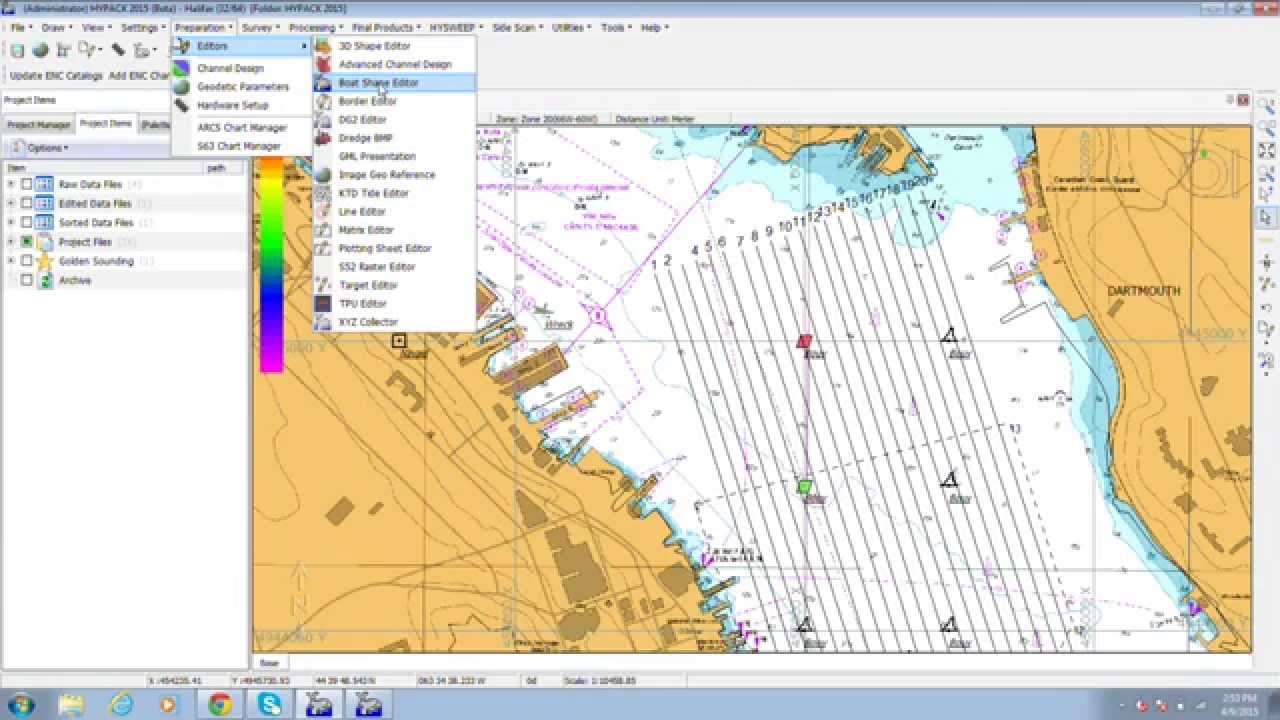The image size is (1280, 720).
Task: Open Advanced Channel Design editor
Action: [x=394, y=64]
